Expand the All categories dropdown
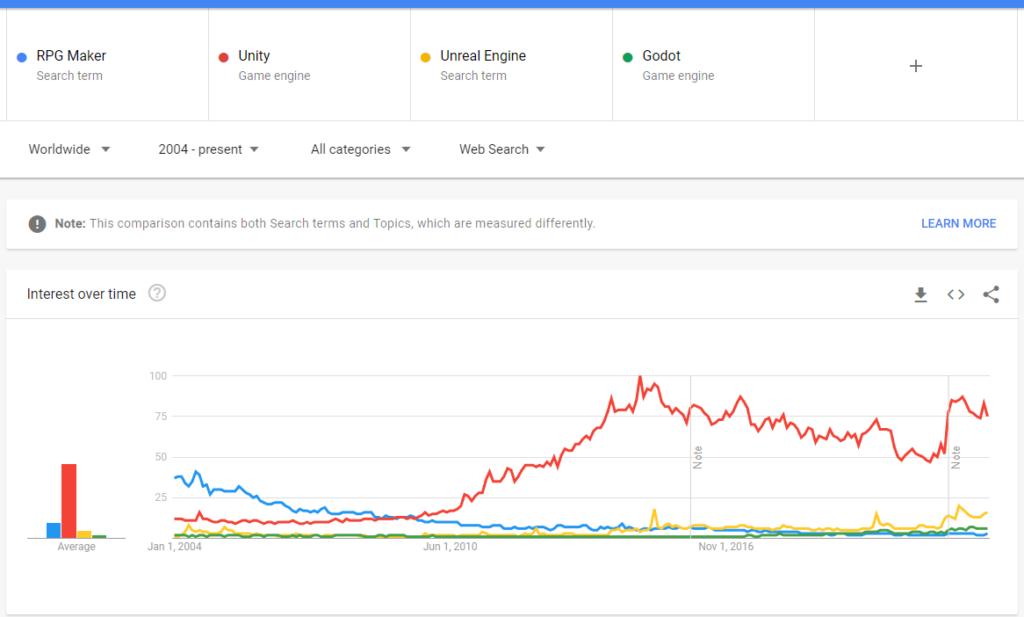Screen dimensions: 1024x617 (x=360, y=150)
